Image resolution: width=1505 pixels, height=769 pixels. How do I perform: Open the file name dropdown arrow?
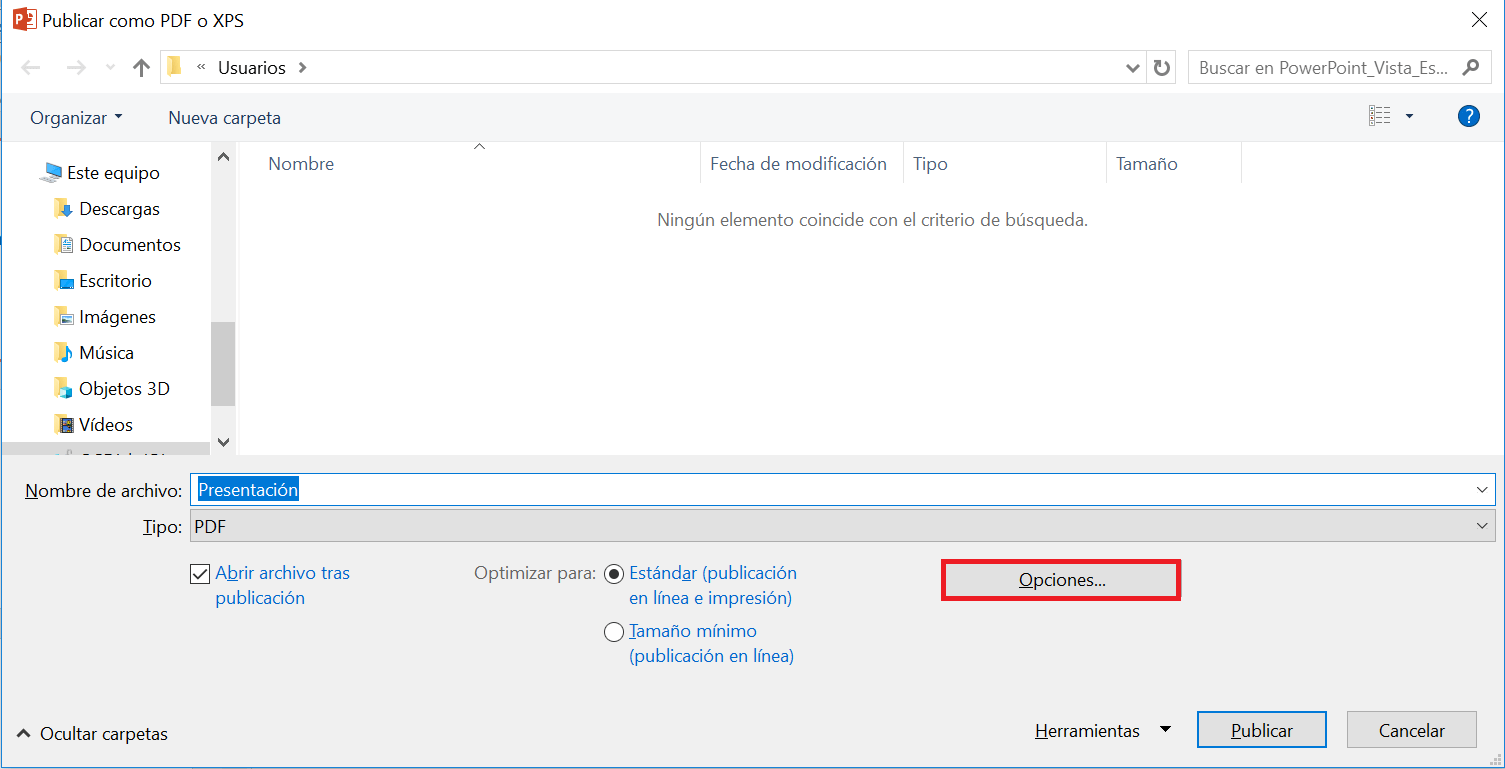1482,490
